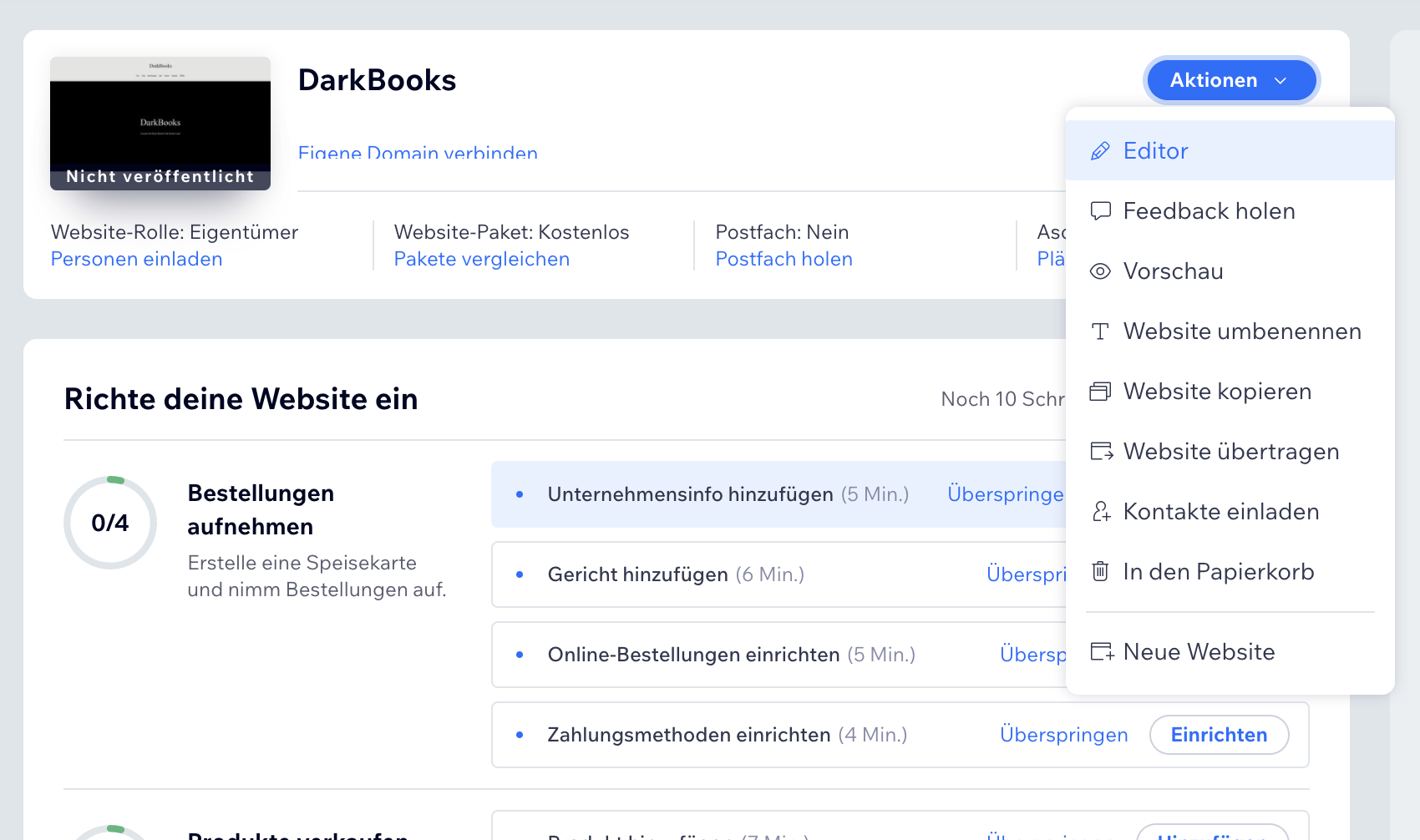This screenshot has width=1420, height=840.
Task: Click the DarkBooks site title
Action: coord(378,80)
